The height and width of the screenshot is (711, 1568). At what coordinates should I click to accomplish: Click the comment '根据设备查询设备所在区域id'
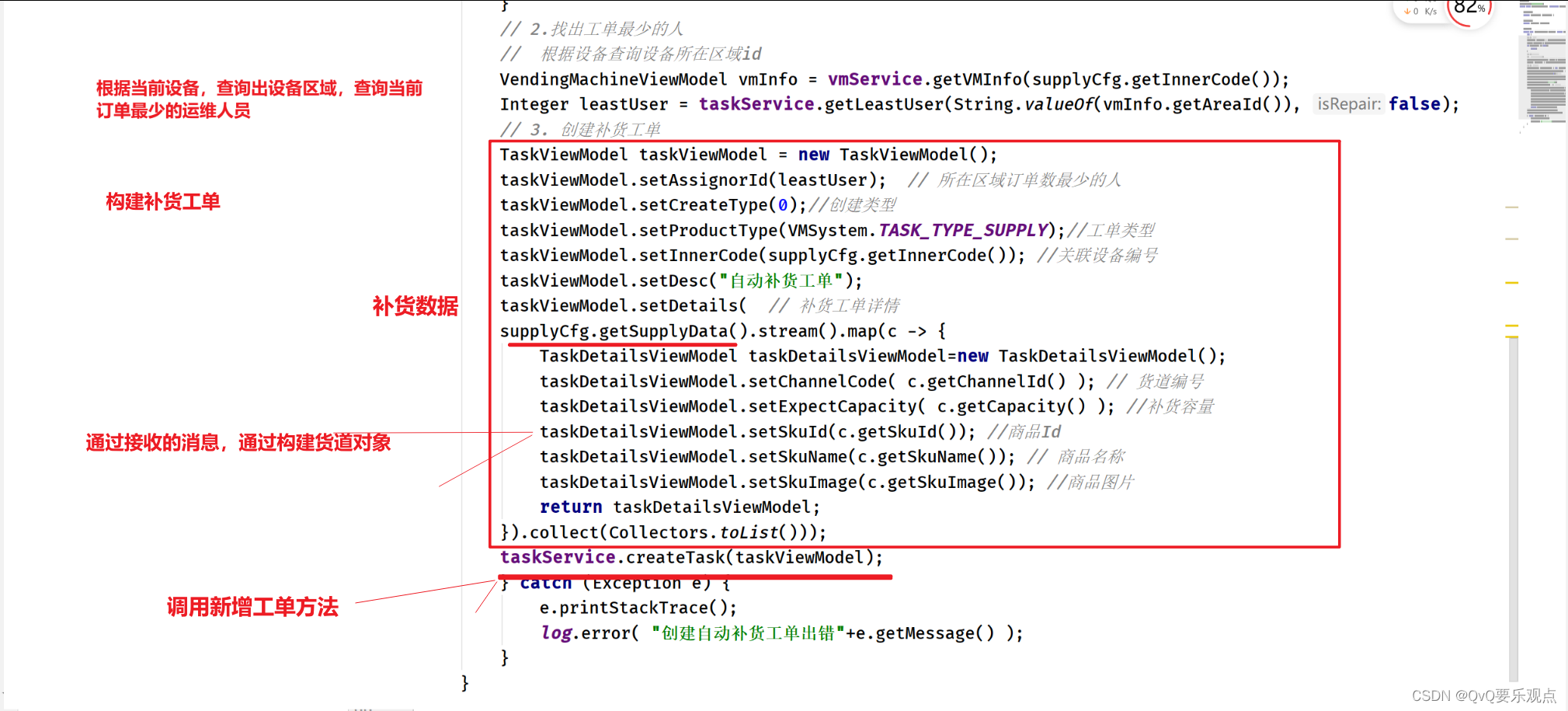click(651, 54)
